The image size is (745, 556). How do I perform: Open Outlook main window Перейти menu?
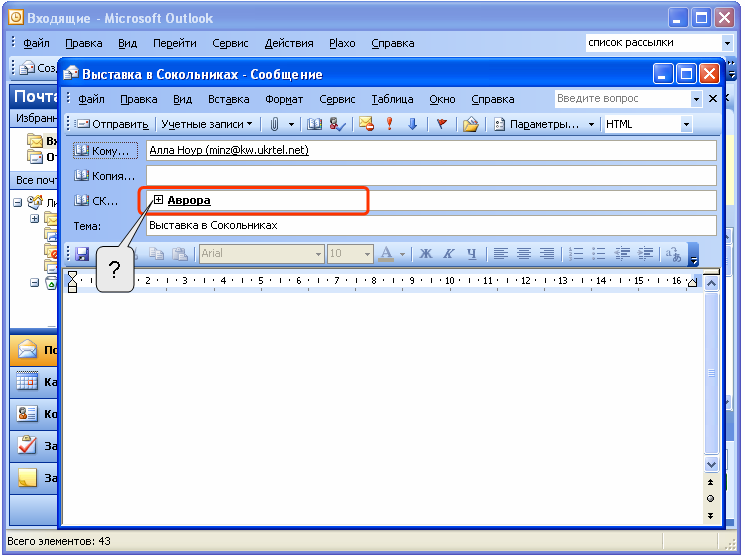[174, 43]
